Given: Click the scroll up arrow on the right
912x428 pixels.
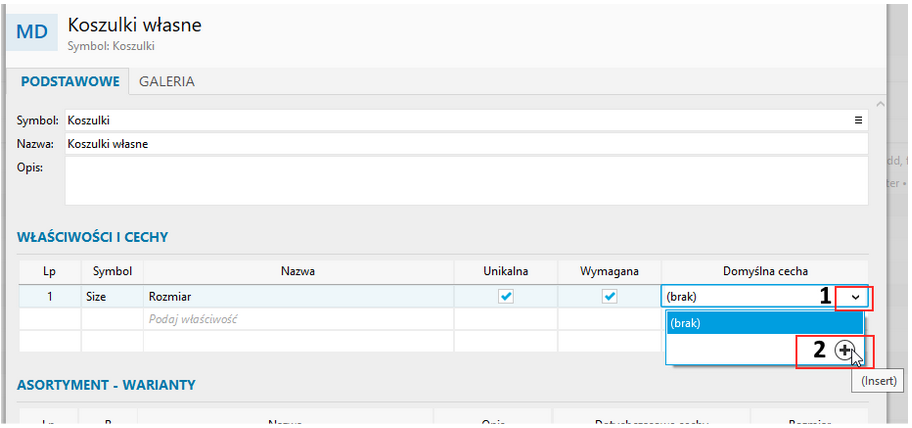Looking at the screenshot, I should click(880, 104).
